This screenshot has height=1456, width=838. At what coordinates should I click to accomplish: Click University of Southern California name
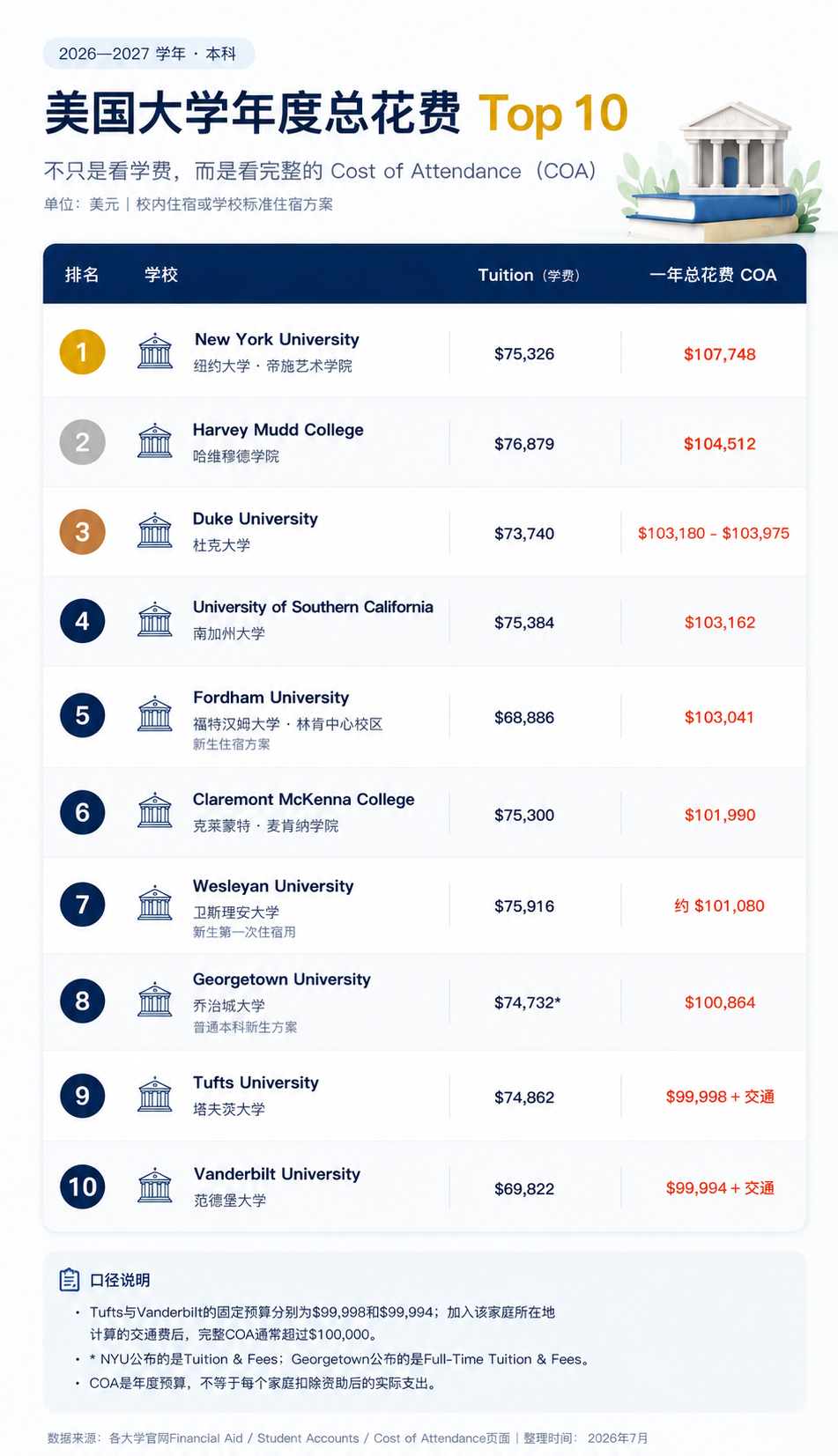pos(313,607)
